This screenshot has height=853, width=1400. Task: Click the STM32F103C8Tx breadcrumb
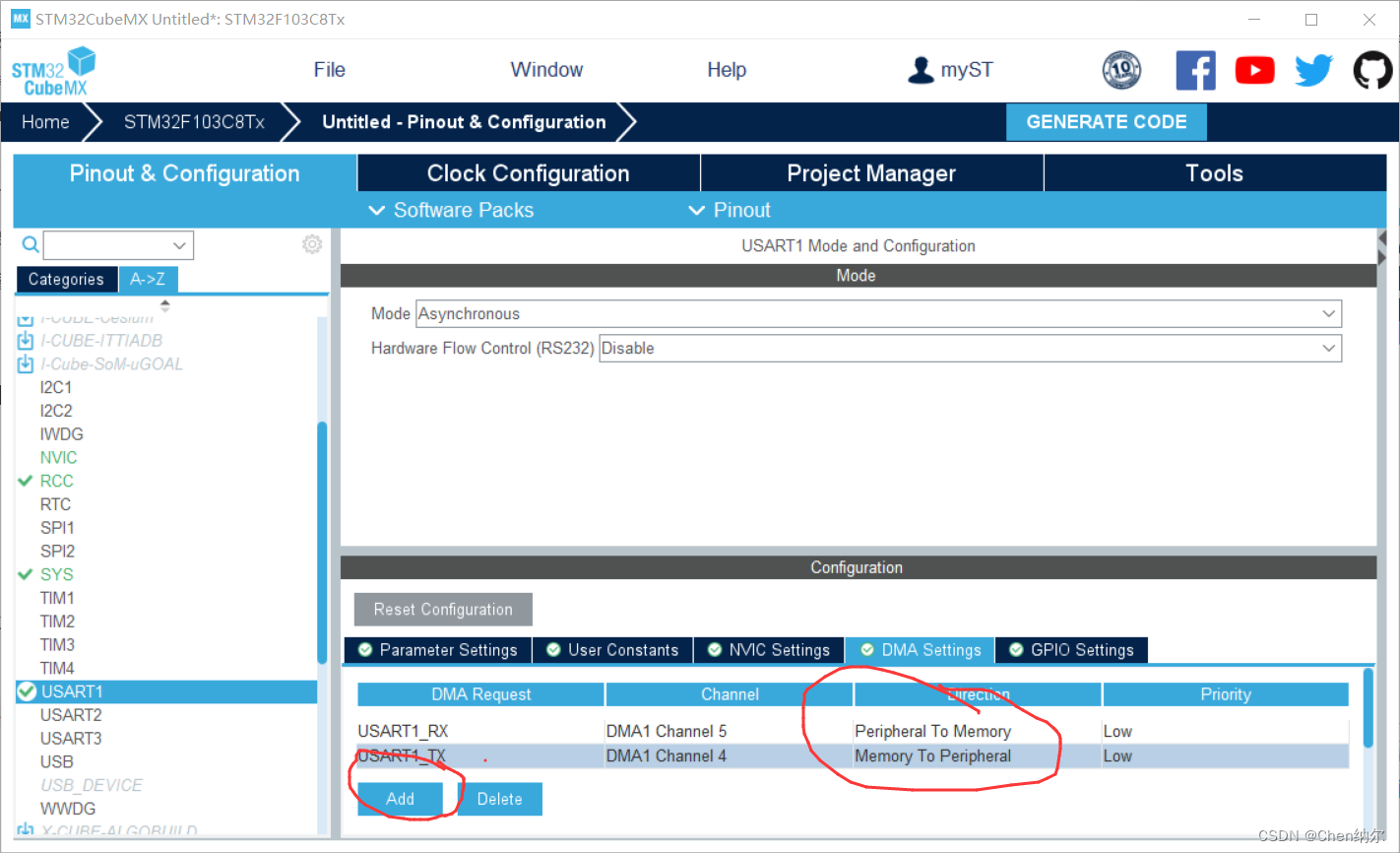click(194, 122)
